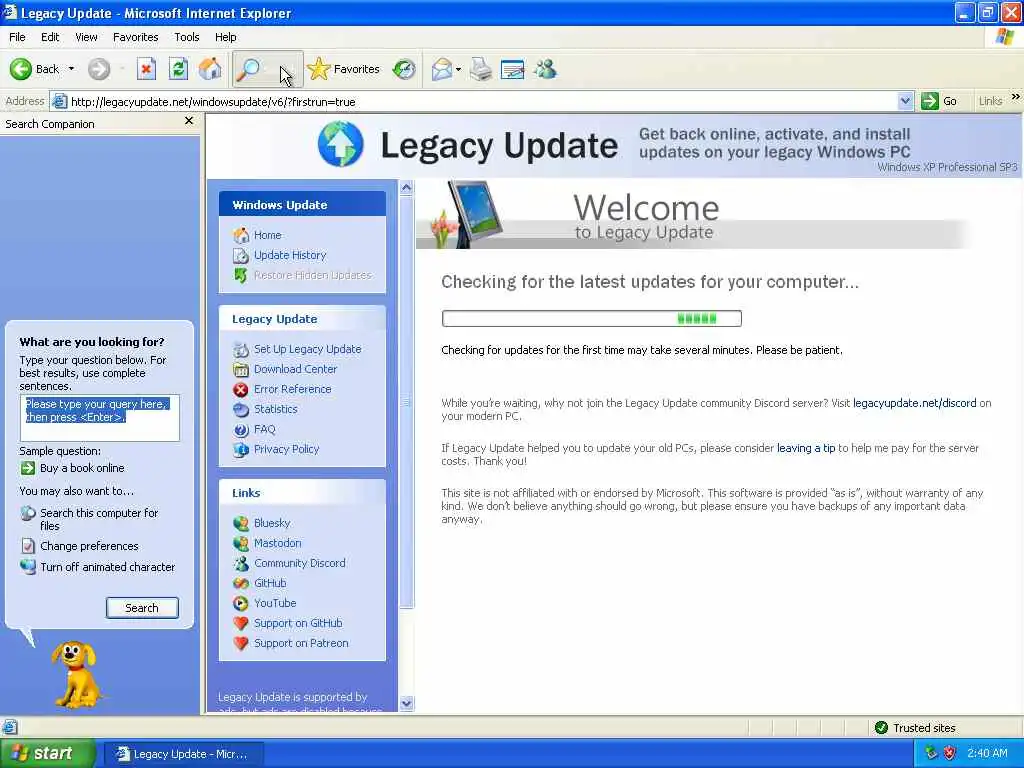This screenshot has width=1024, height=768.
Task: Click the leaving a tip hyperlink
Action: pos(805,449)
